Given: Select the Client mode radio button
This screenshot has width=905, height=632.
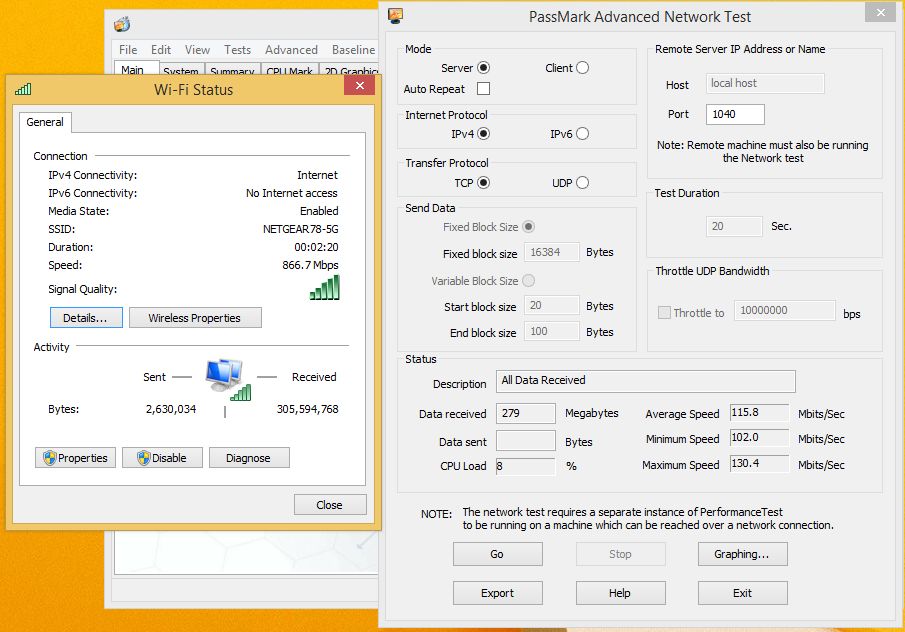Looking at the screenshot, I should pos(582,68).
